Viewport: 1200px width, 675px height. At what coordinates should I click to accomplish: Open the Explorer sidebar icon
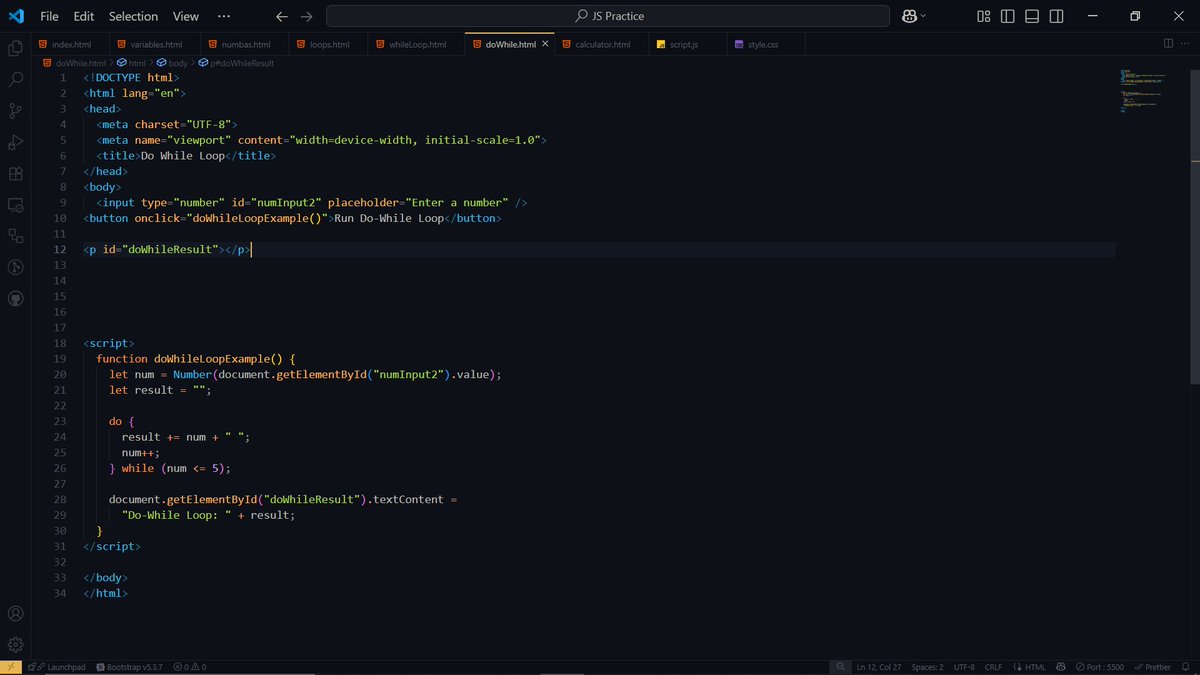(x=15, y=47)
